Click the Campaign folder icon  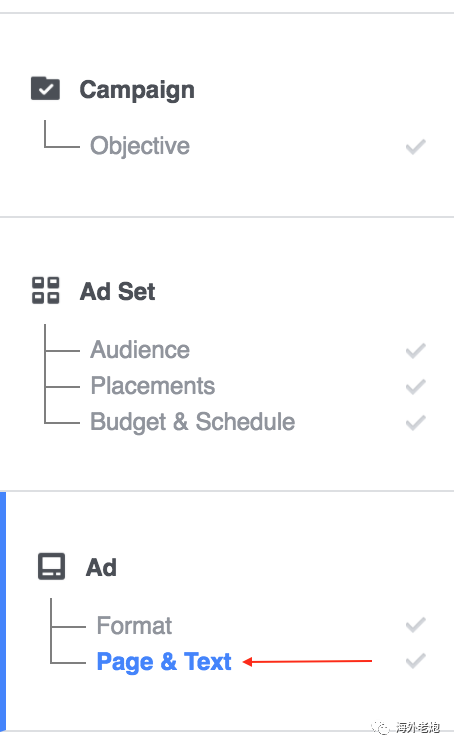pos(45,88)
